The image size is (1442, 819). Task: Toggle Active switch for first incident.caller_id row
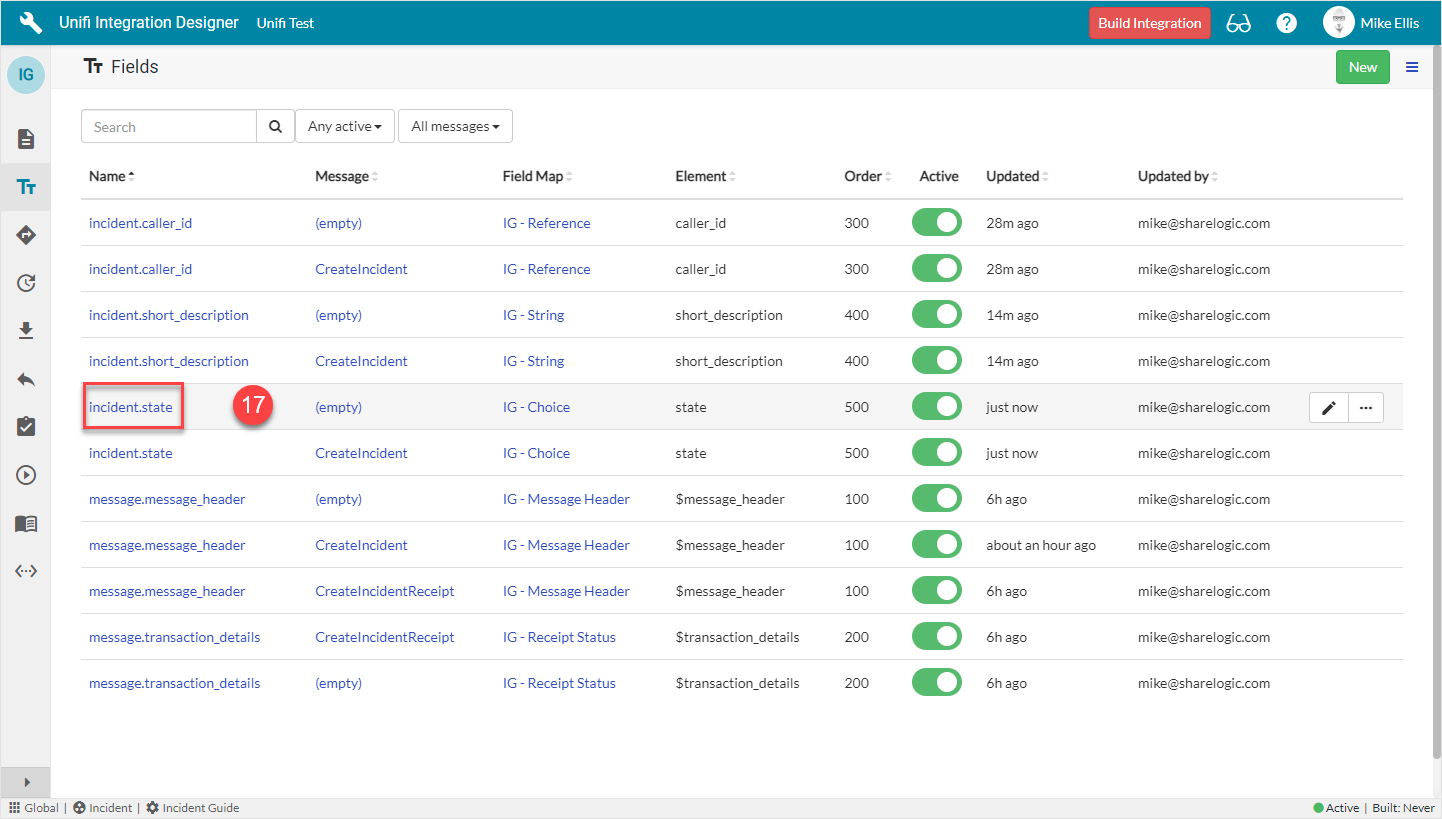936,223
